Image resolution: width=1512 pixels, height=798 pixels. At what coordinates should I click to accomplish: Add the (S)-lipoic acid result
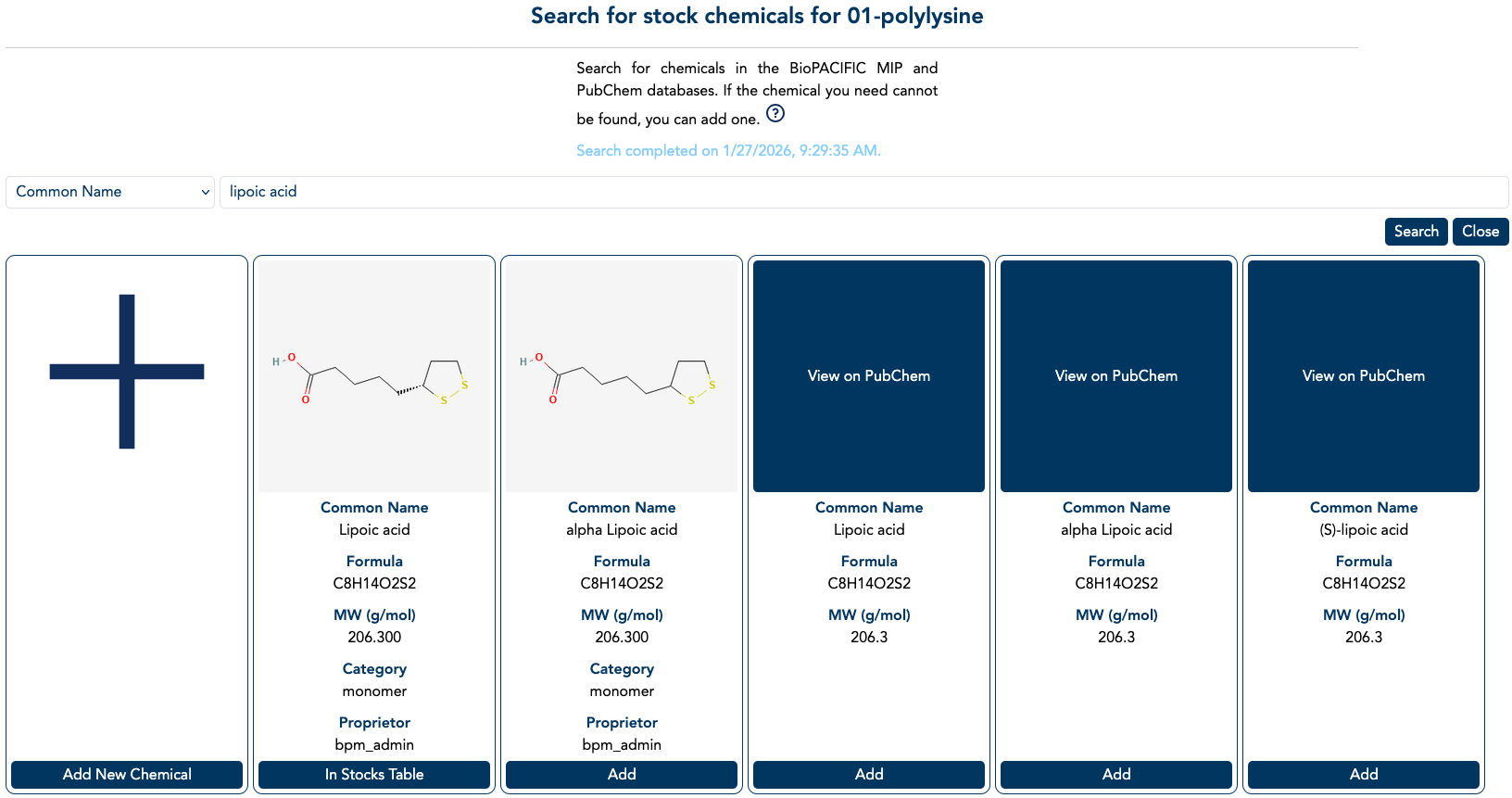(x=1364, y=775)
